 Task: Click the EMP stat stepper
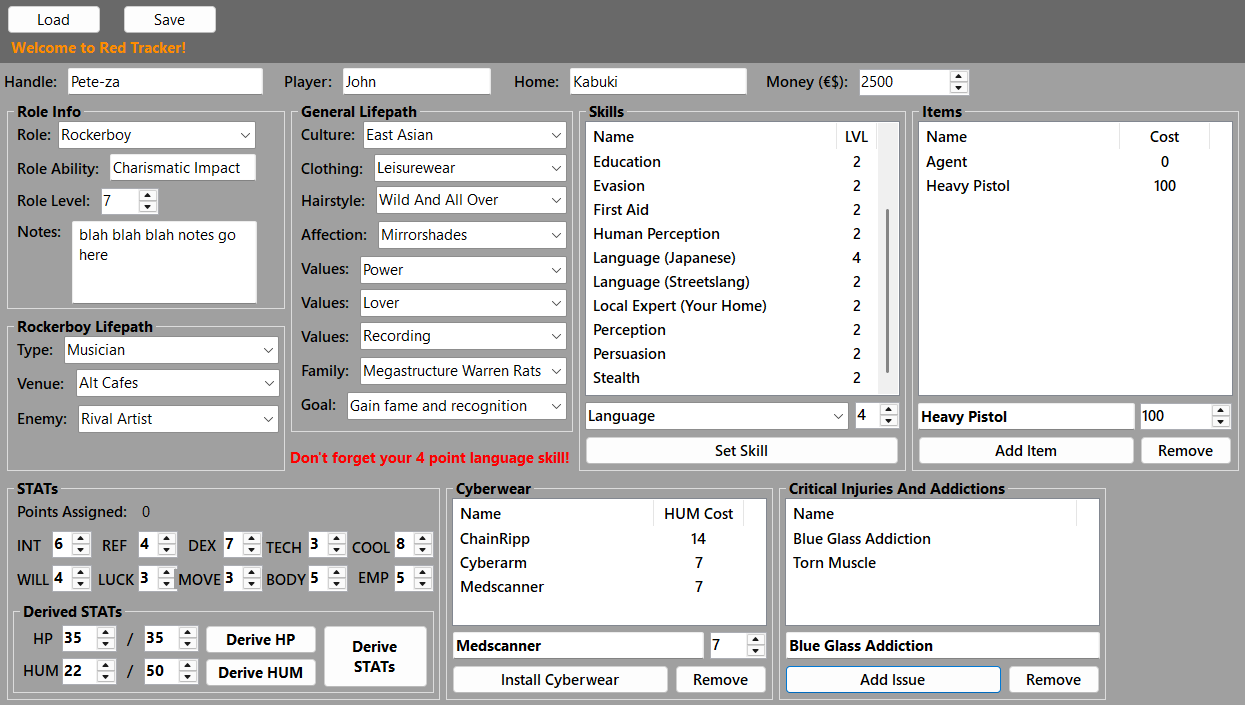(414, 578)
